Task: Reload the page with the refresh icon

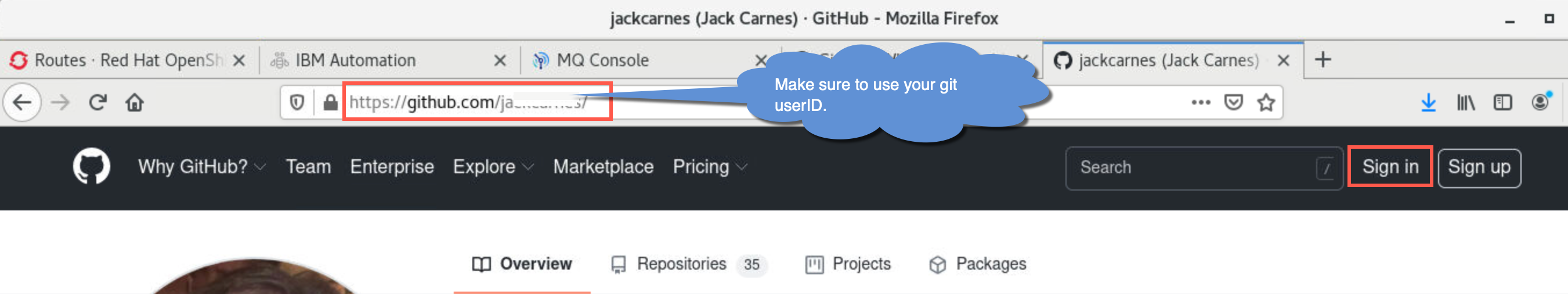Action: [x=97, y=102]
